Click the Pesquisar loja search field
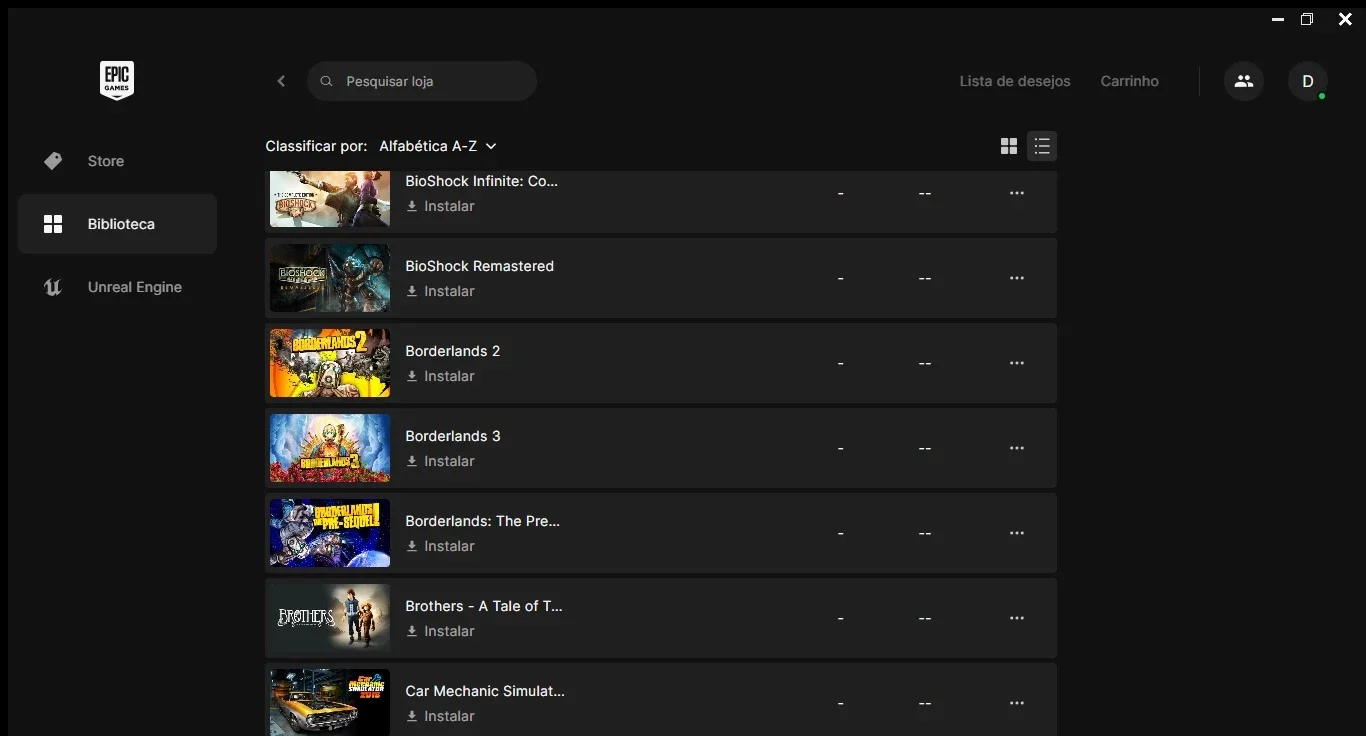 422,81
